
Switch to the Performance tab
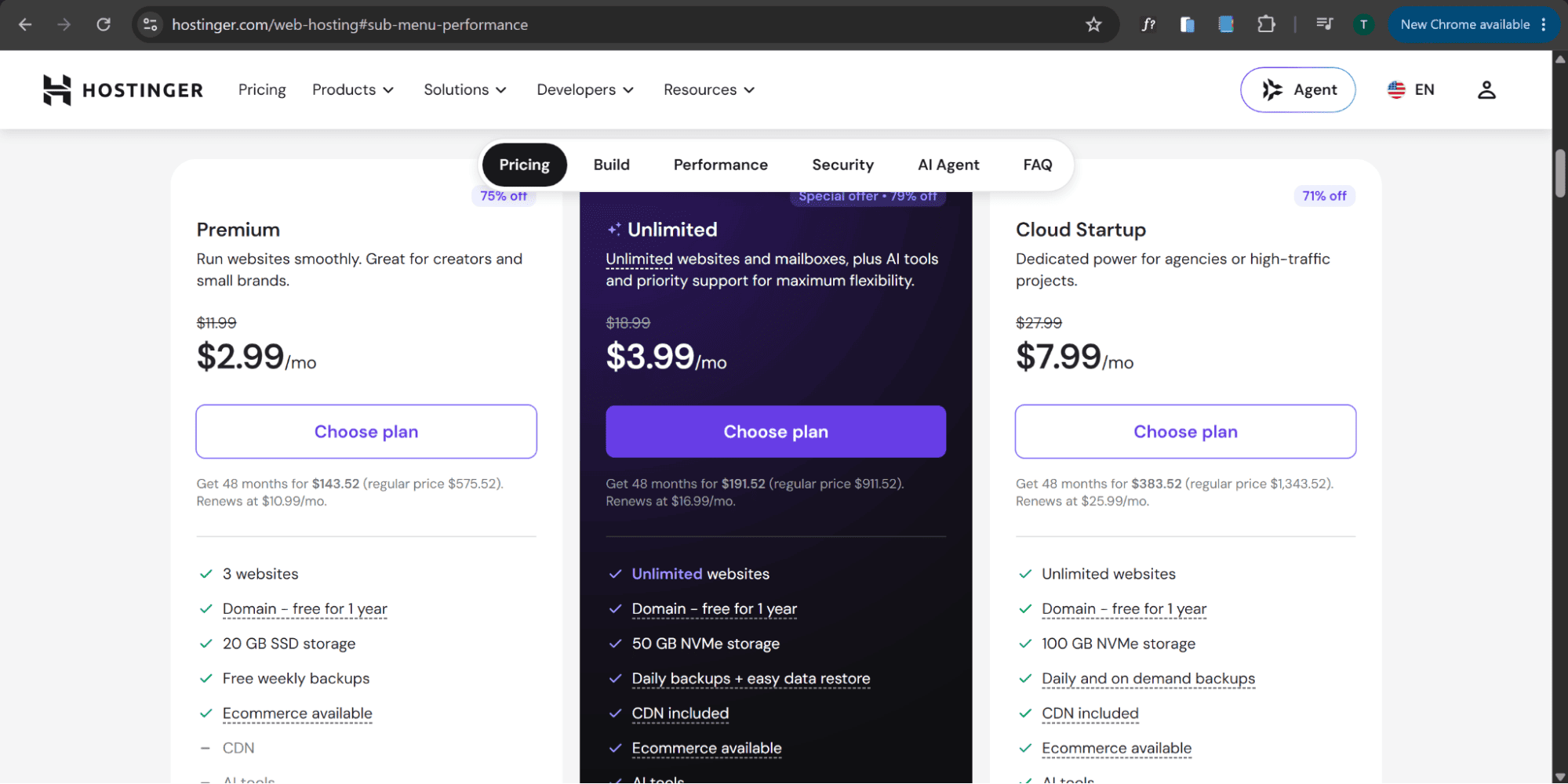click(x=721, y=165)
